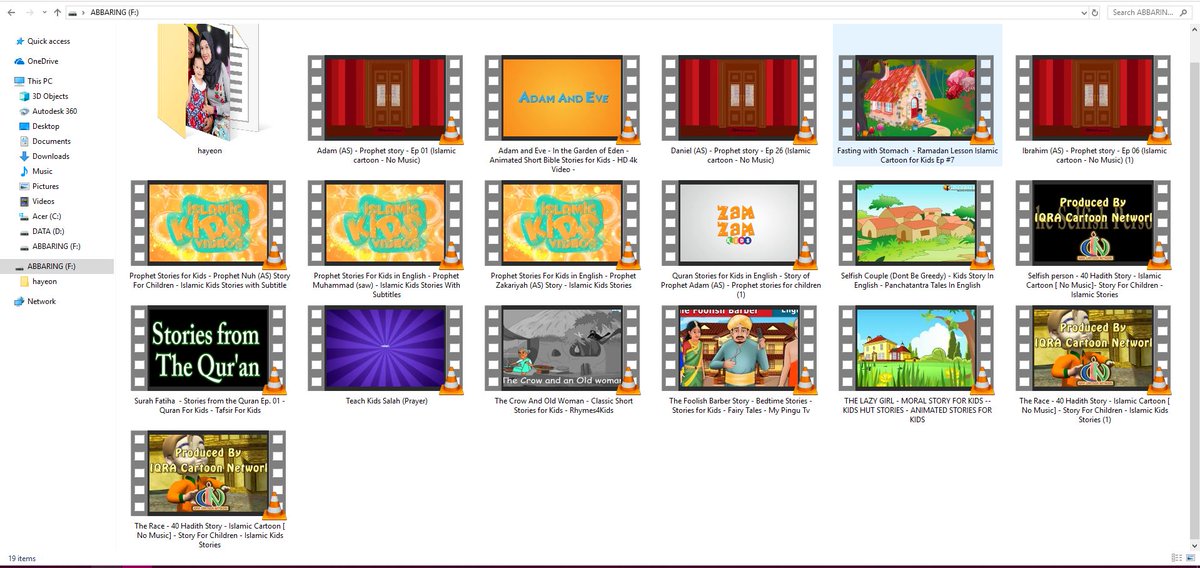The height and width of the screenshot is (568, 1200).
Task: Select the hayeon folder thumbnail
Action: [209, 83]
